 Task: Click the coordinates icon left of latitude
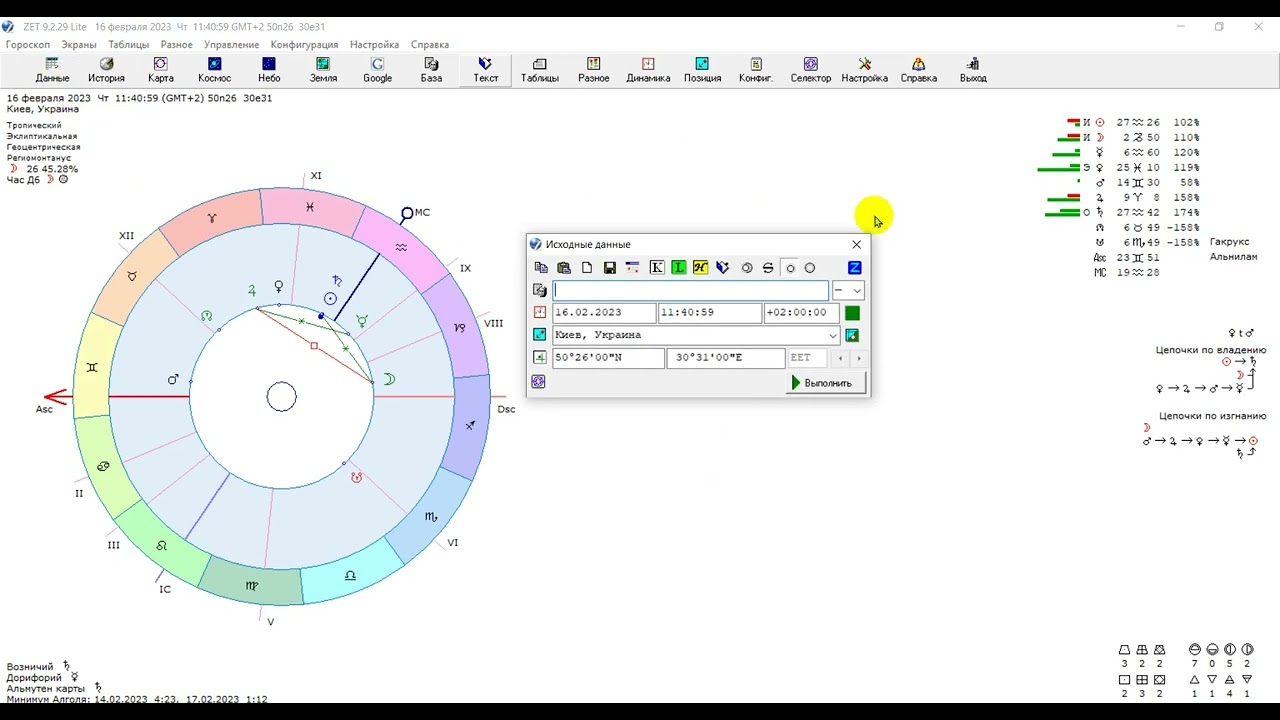[540, 357]
